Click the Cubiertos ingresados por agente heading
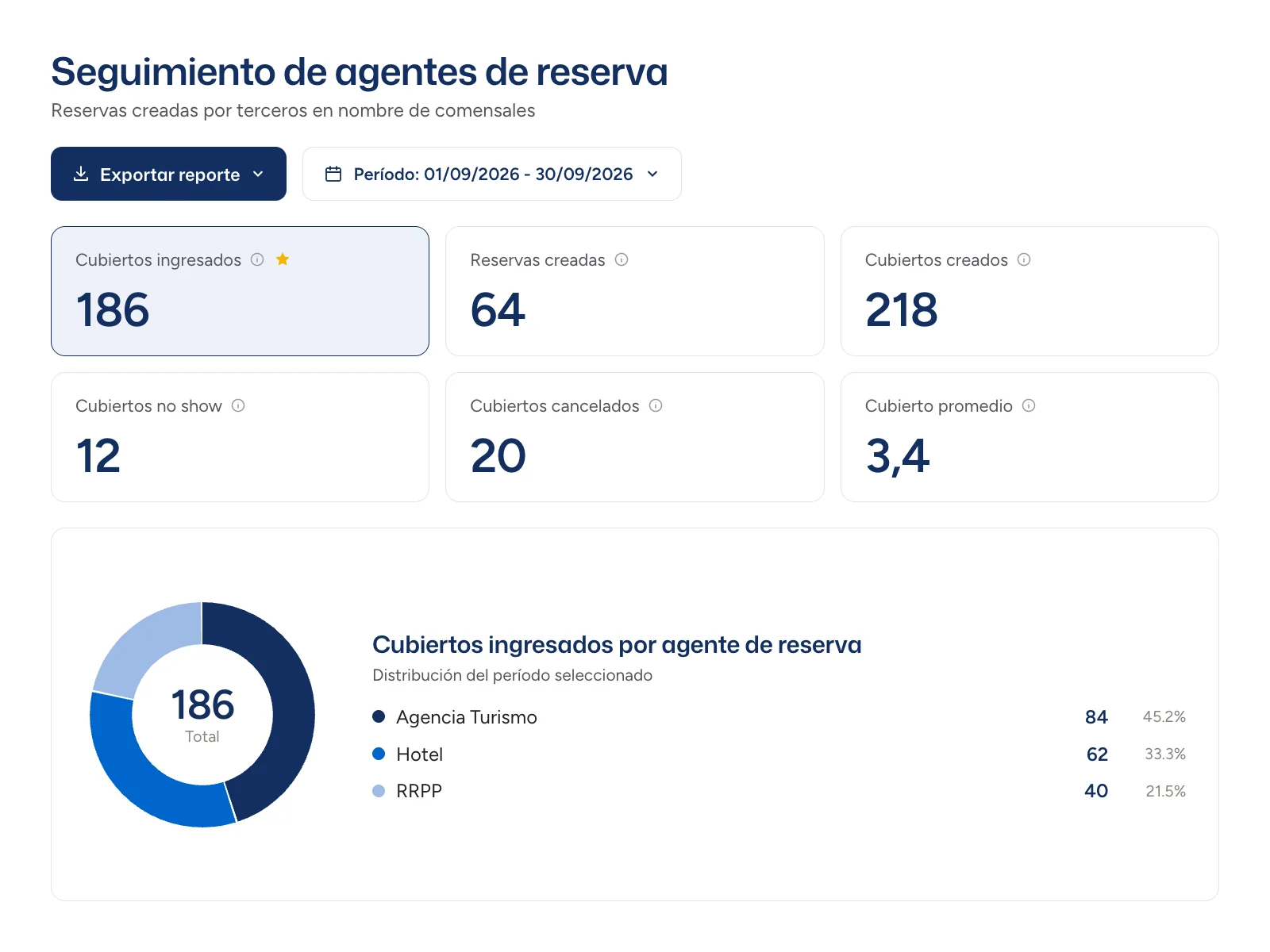Screen dimensions: 1270x952 [x=617, y=645]
